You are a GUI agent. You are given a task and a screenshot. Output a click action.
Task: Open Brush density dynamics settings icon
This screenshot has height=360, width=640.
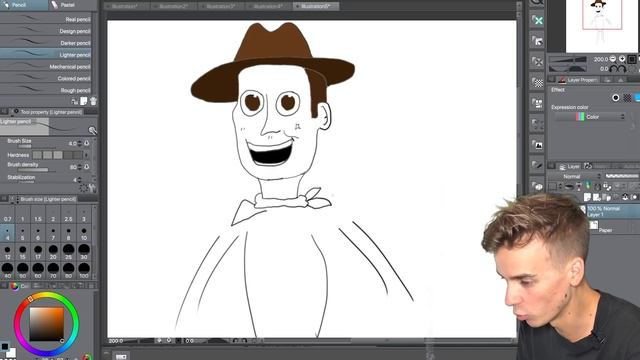pyautogui.click(x=87, y=167)
